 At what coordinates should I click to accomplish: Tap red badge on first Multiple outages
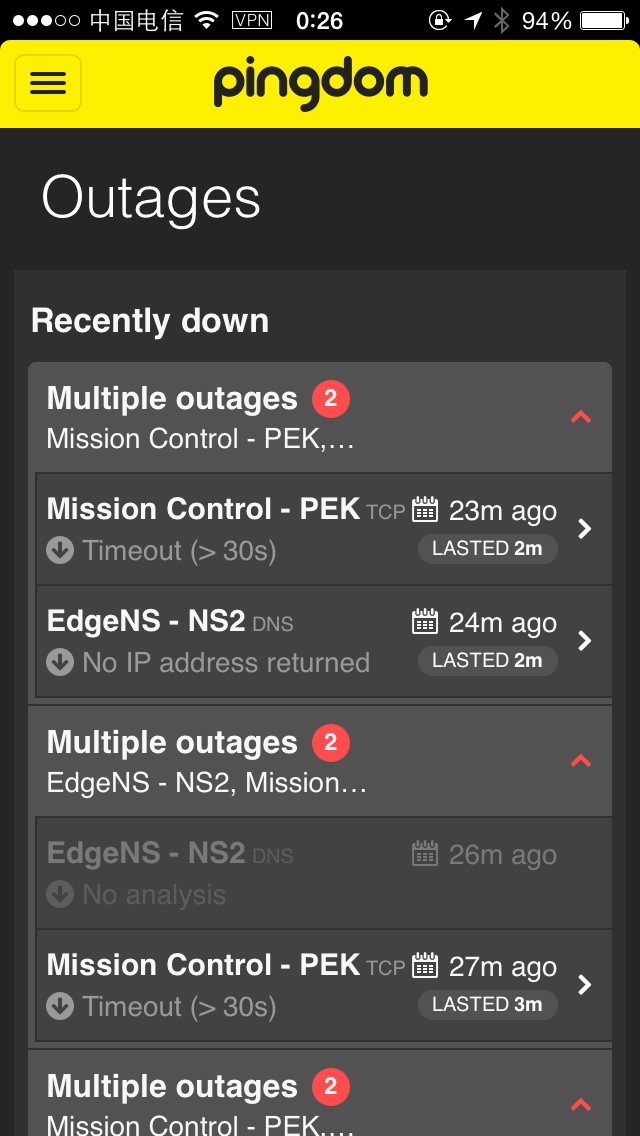coord(331,400)
